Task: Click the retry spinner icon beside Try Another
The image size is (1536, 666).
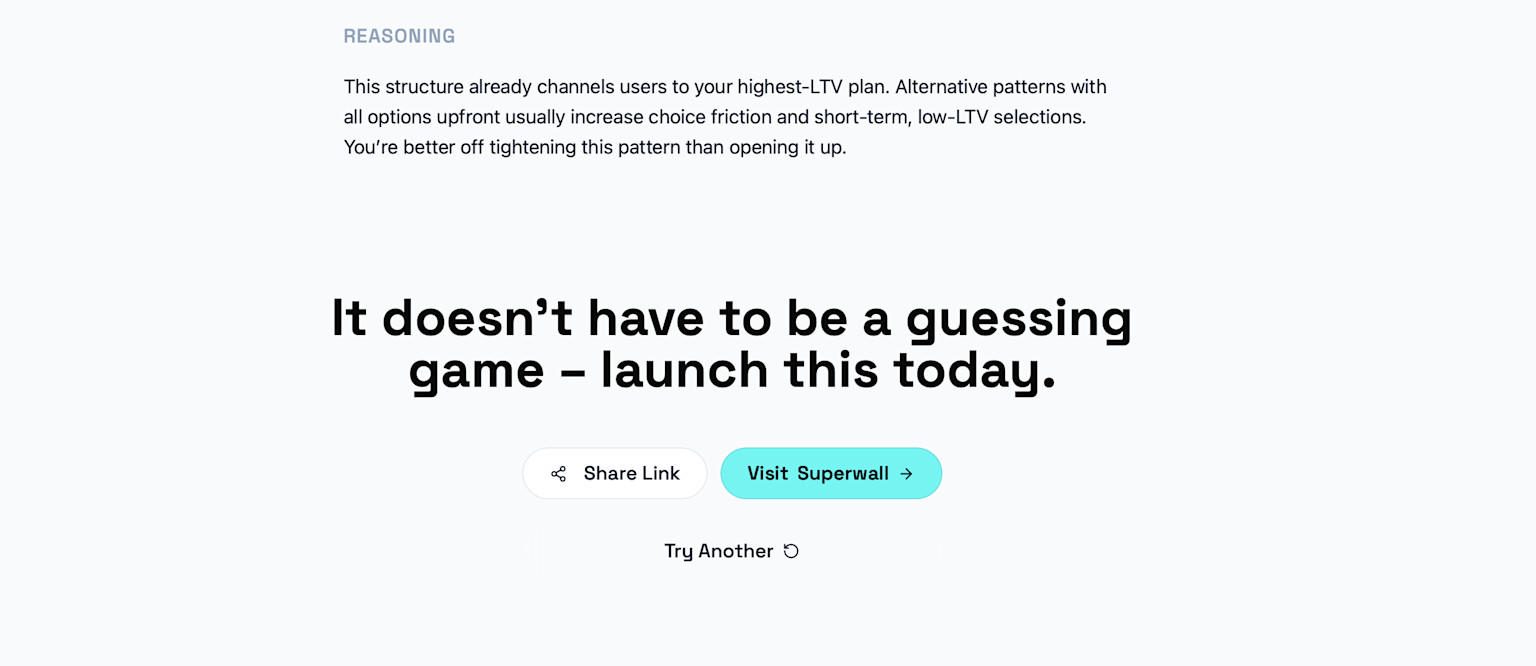Action: (791, 550)
